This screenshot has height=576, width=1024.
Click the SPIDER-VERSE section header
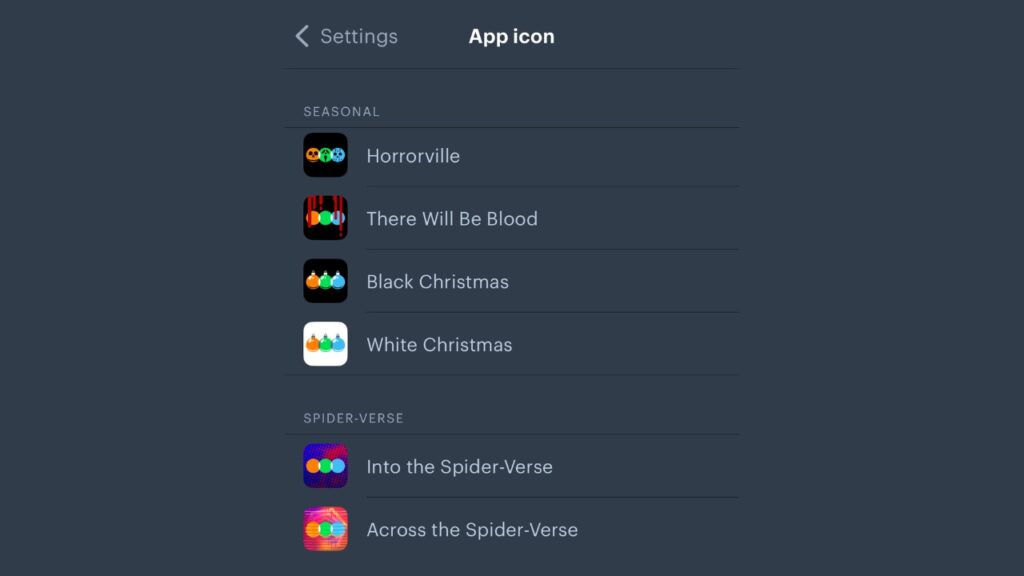click(x=353, y=418)
